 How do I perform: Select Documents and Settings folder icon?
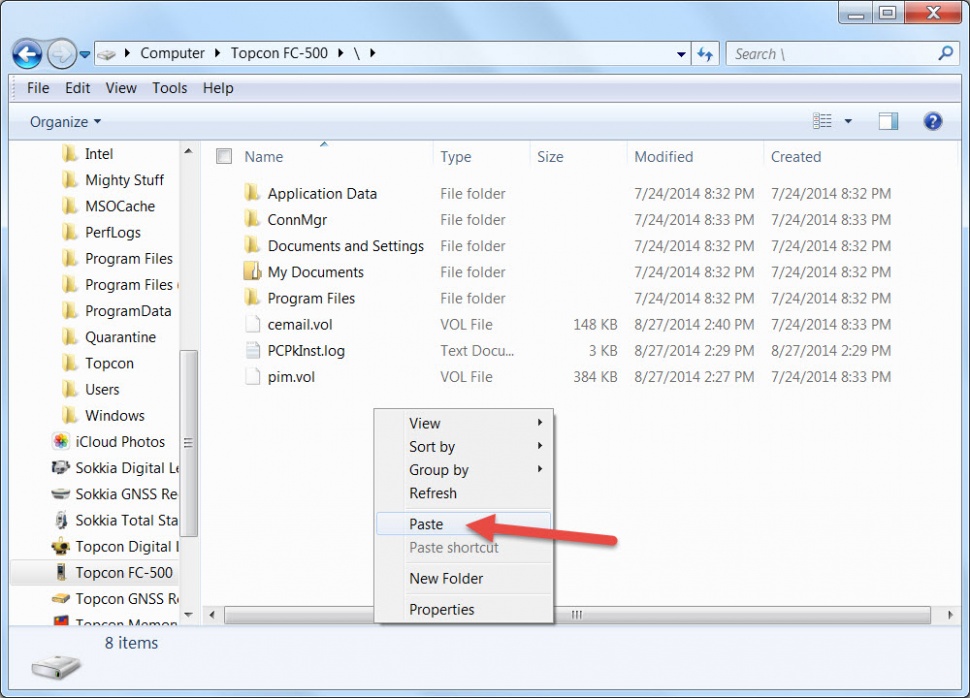(252, 245)
